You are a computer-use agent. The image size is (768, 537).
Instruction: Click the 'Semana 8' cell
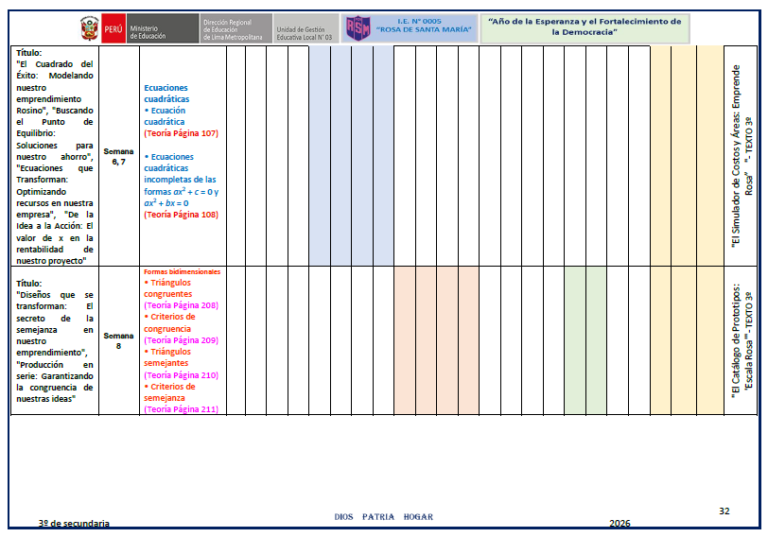[x=119, y=341]
